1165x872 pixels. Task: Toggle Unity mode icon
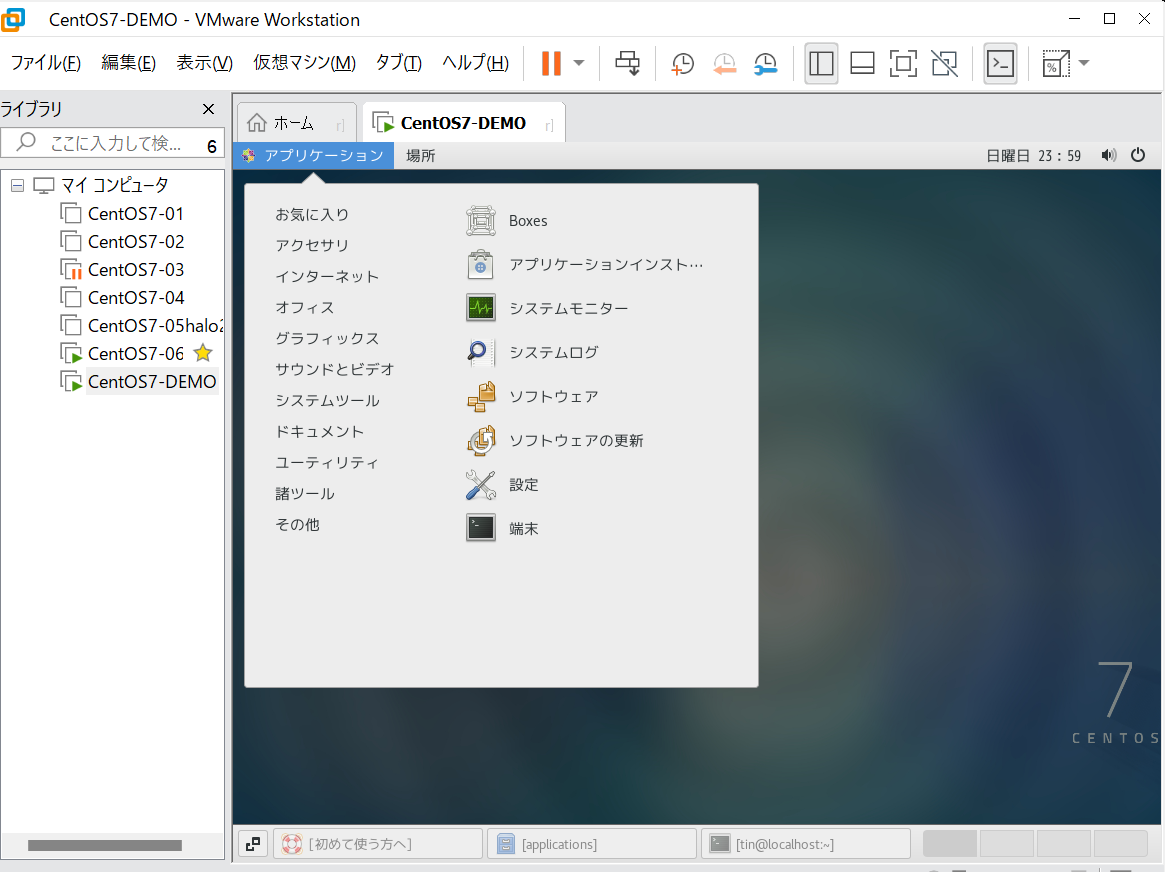(x=944, y=63)
